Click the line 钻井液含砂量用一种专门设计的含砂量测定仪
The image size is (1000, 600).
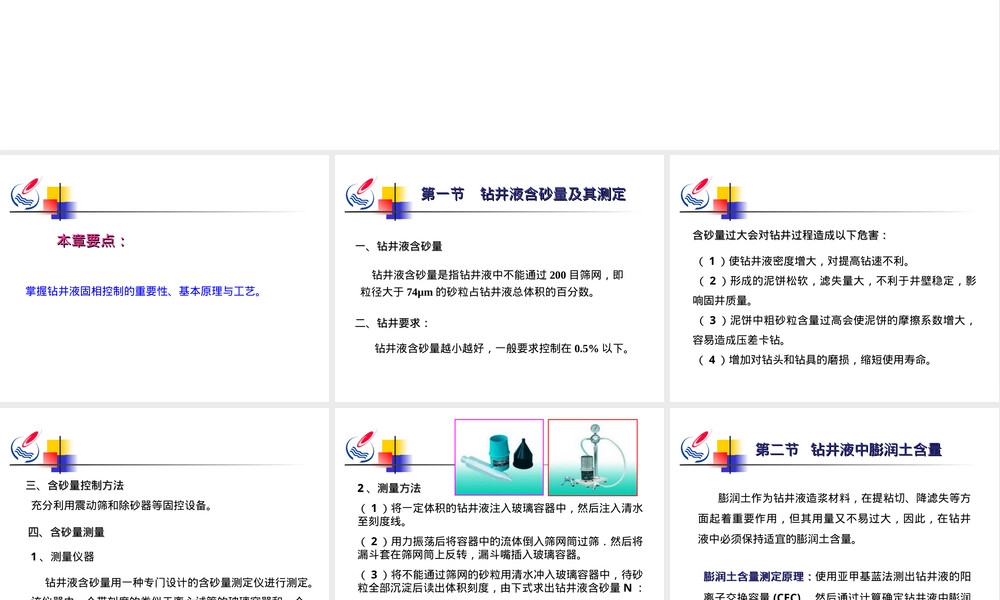pos(179,582)
